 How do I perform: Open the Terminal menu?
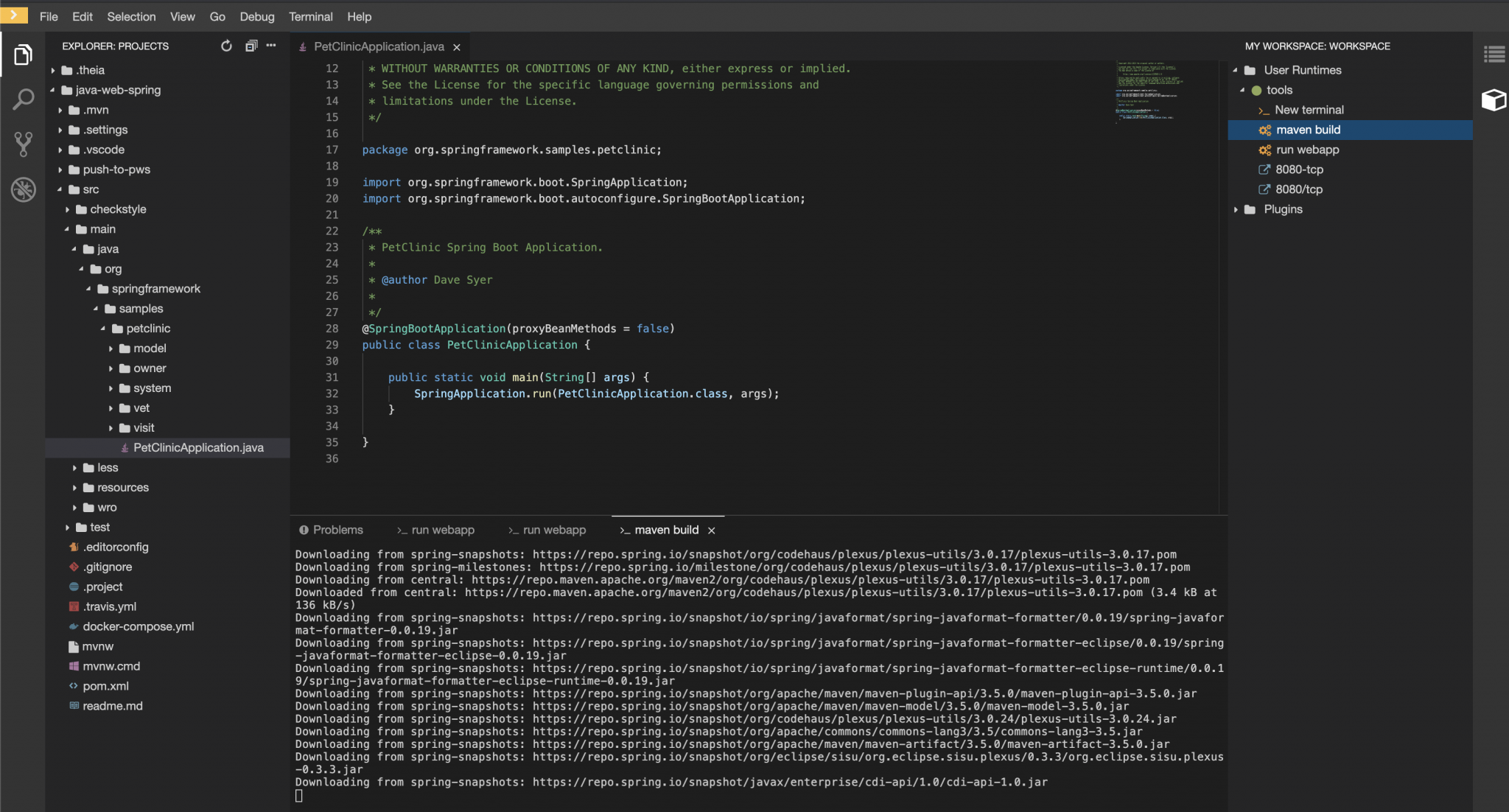tap(311, 16)
